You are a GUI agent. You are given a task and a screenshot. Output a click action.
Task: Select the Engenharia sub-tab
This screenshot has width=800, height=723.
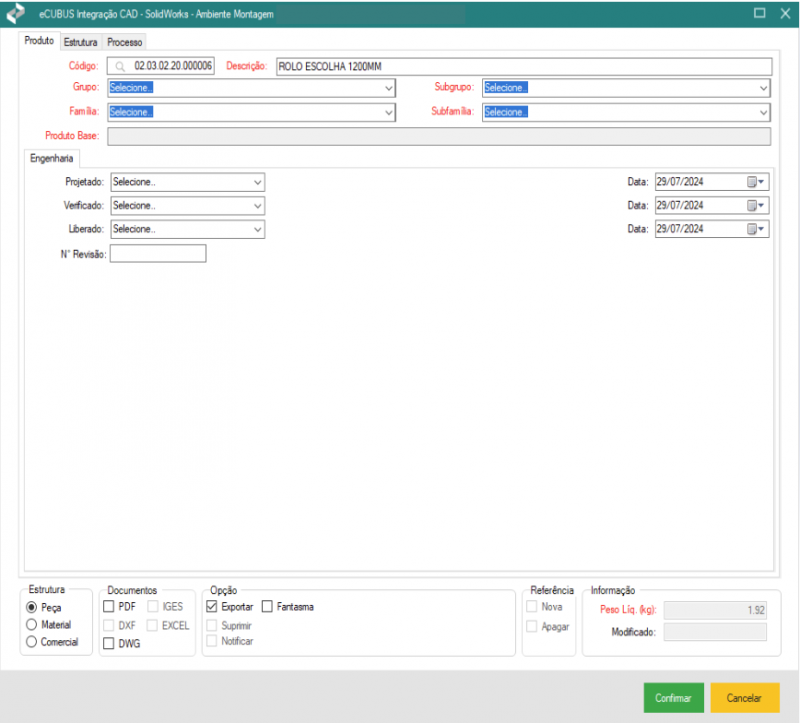[52, 158]
